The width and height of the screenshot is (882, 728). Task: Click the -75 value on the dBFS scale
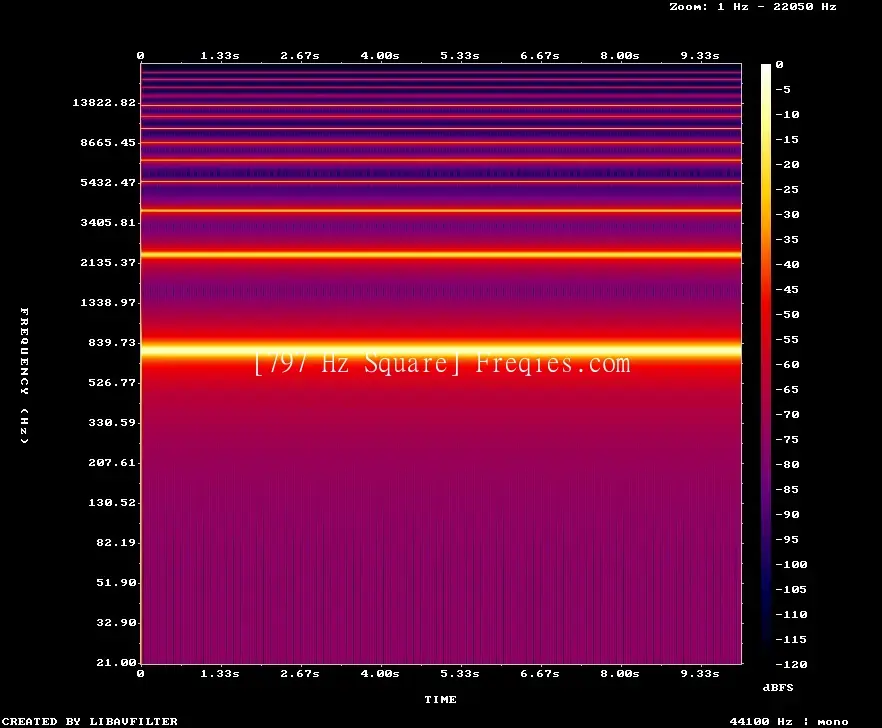(787, 439)
